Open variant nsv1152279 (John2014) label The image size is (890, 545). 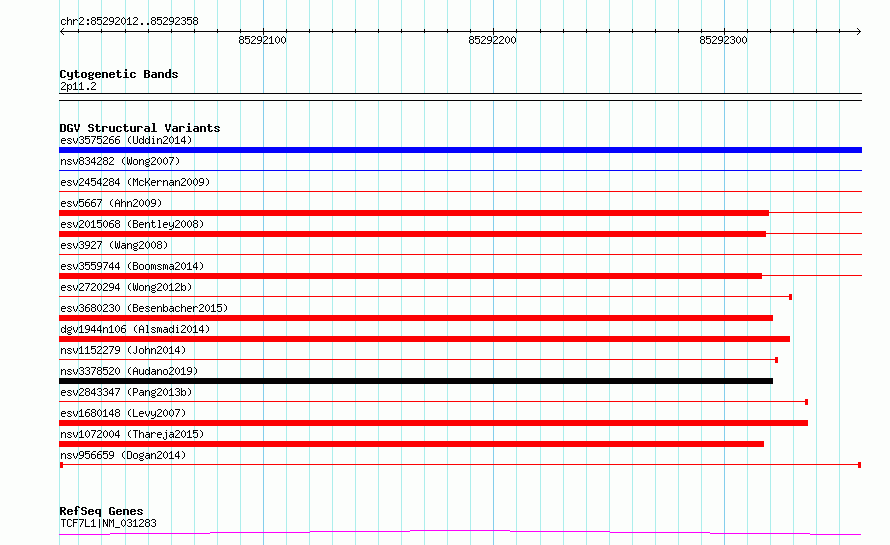pos(123,350)
